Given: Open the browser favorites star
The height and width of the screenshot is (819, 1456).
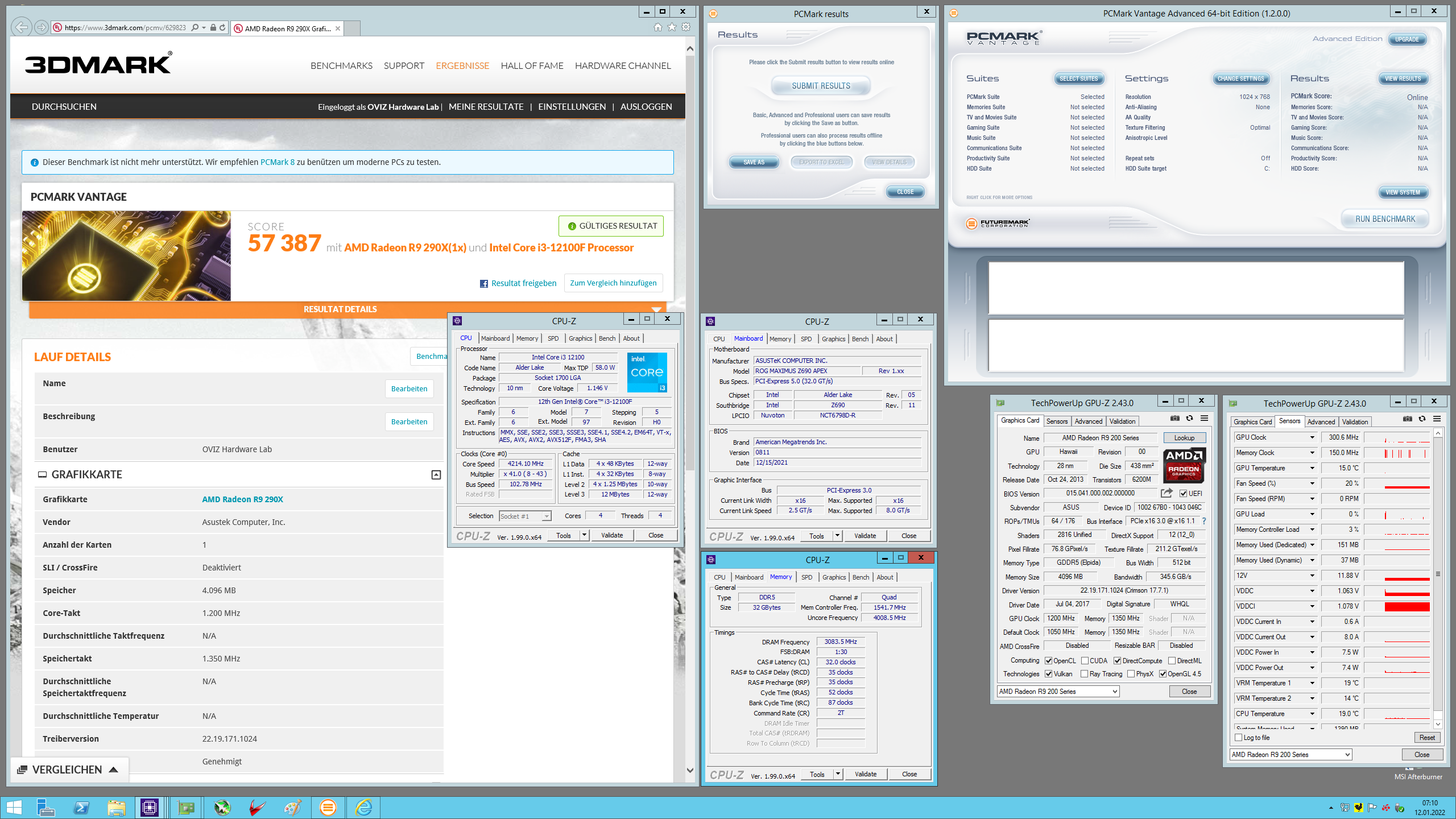Looking at the screenshot, I should [672, 27].
